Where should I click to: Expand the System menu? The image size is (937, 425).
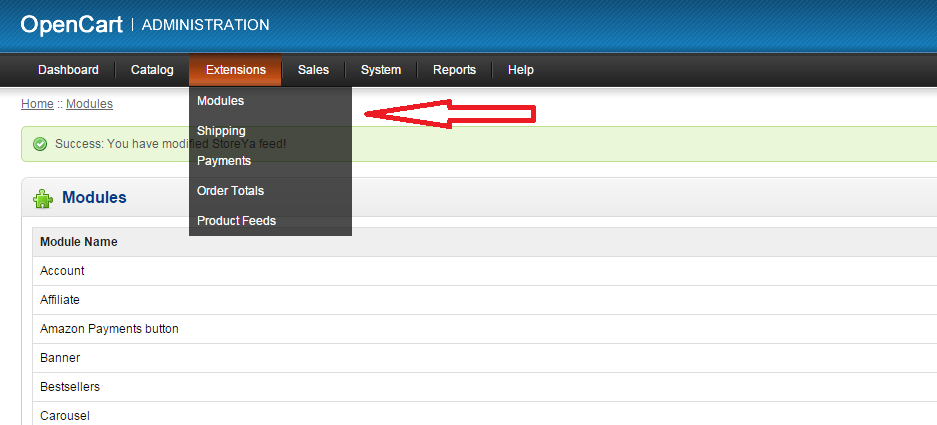click(381, 70)
